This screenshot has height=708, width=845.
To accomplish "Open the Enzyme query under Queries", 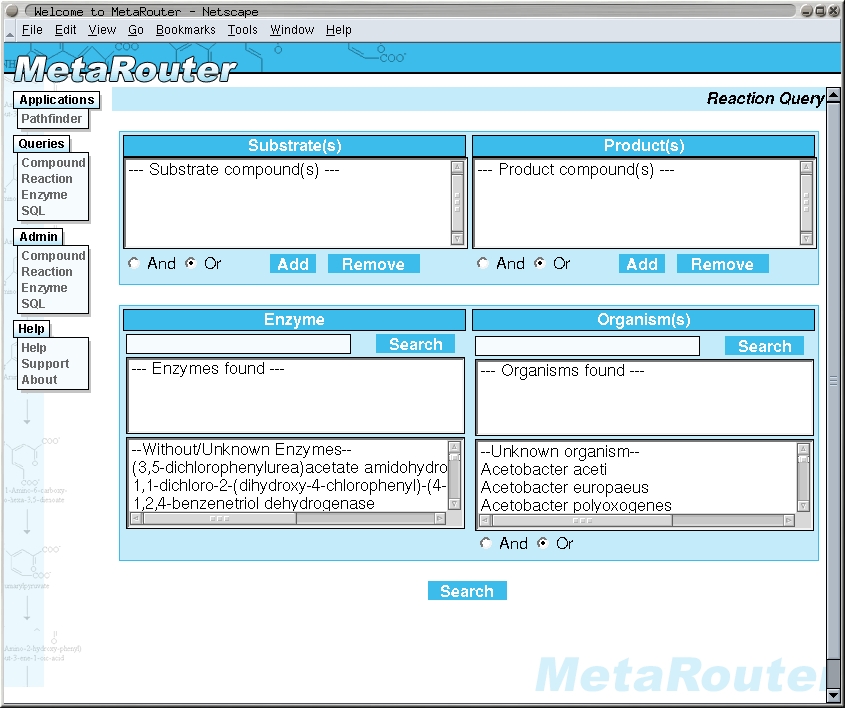I will pyautogui.click(x=44, y=195).
